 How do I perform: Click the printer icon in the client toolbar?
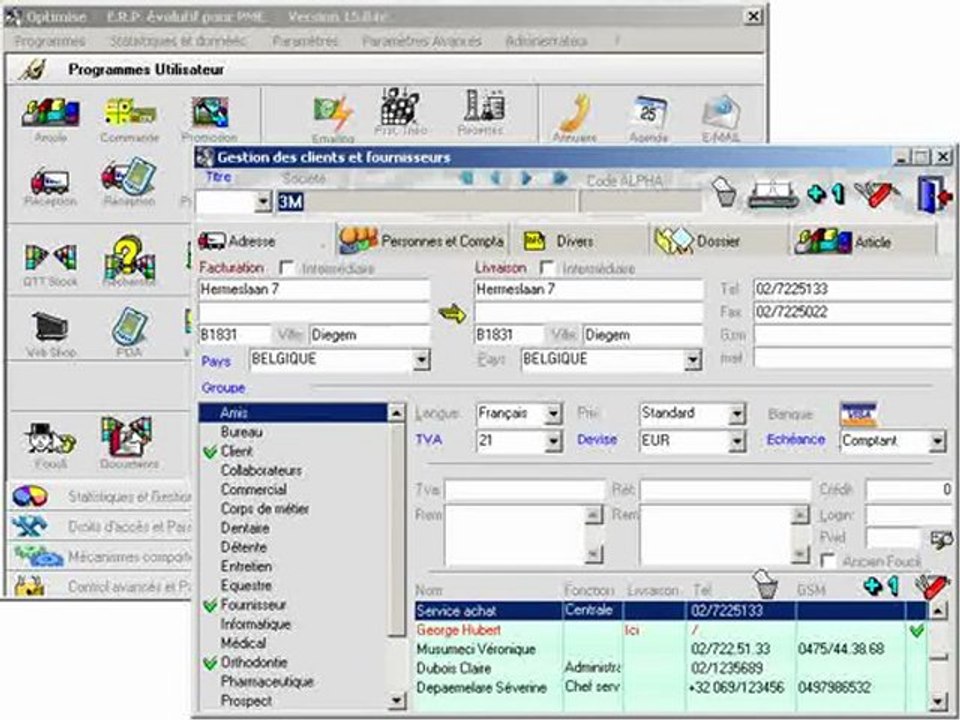[773, 193]
